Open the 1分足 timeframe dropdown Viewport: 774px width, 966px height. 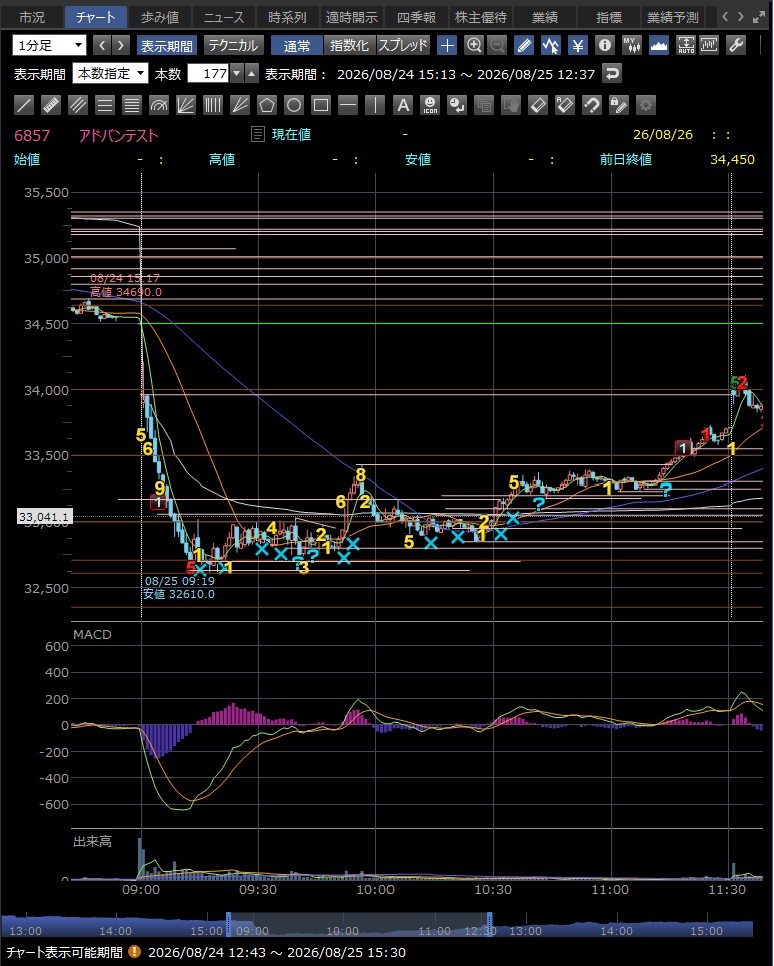coord(49,46)
